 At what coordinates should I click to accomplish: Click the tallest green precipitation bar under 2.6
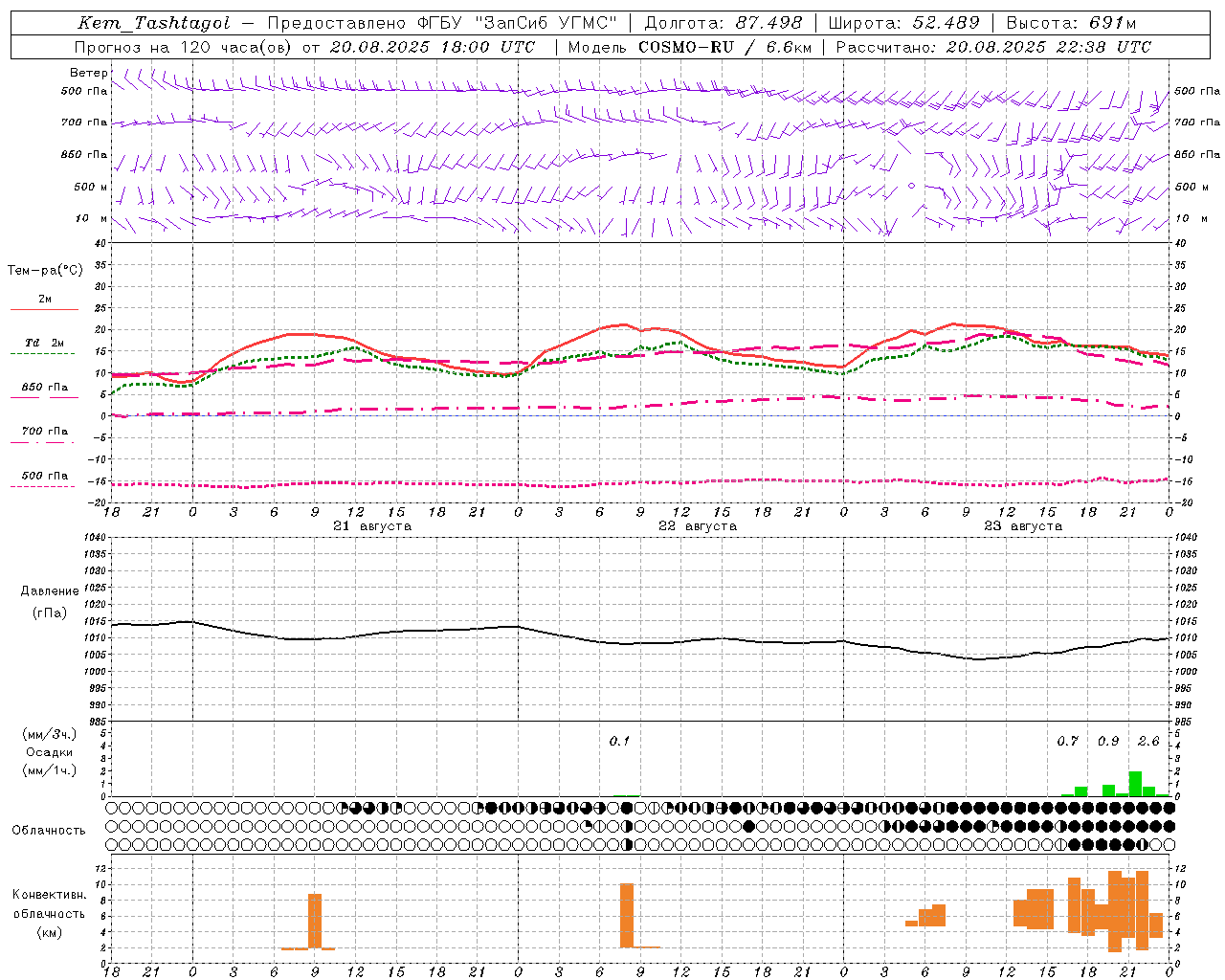(1135, 783)
